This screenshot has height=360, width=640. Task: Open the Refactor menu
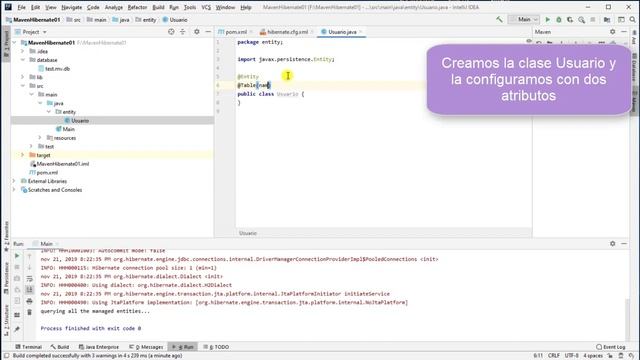pyautogui.click(x=137, y=7)
